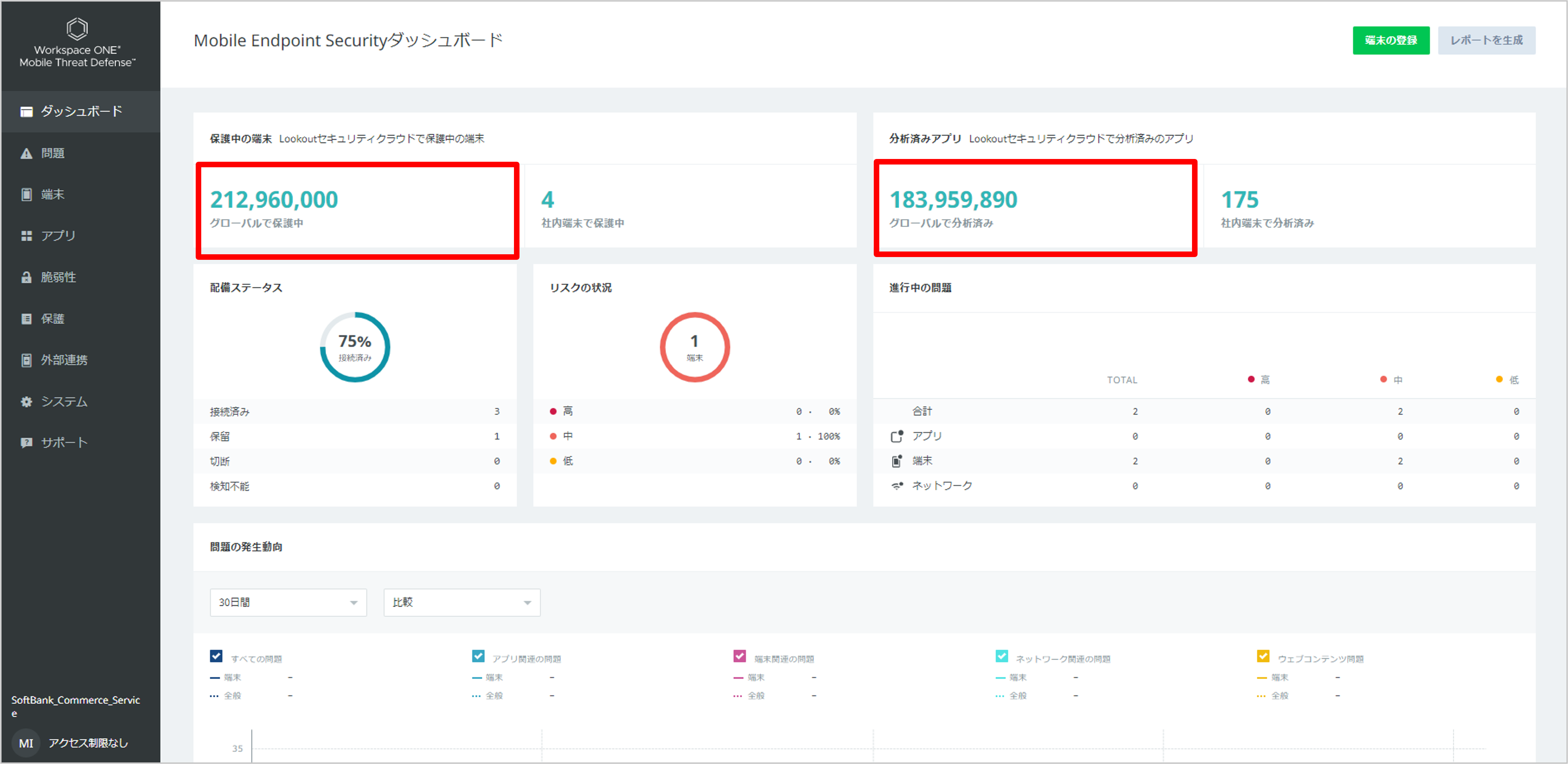Select ダッシュボード in the sidebar menu
This screenshot has width=1568, height=764.
click(81, 112)
